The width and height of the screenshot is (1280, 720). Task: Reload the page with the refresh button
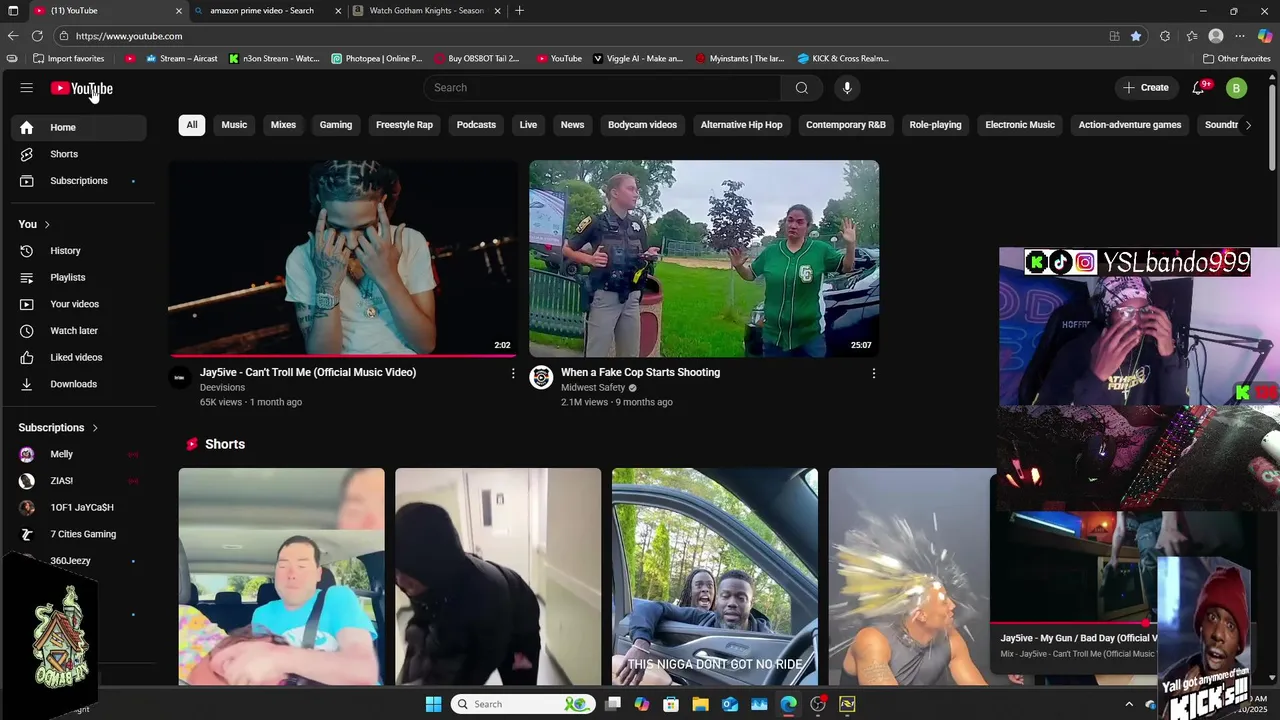[38, 36]
